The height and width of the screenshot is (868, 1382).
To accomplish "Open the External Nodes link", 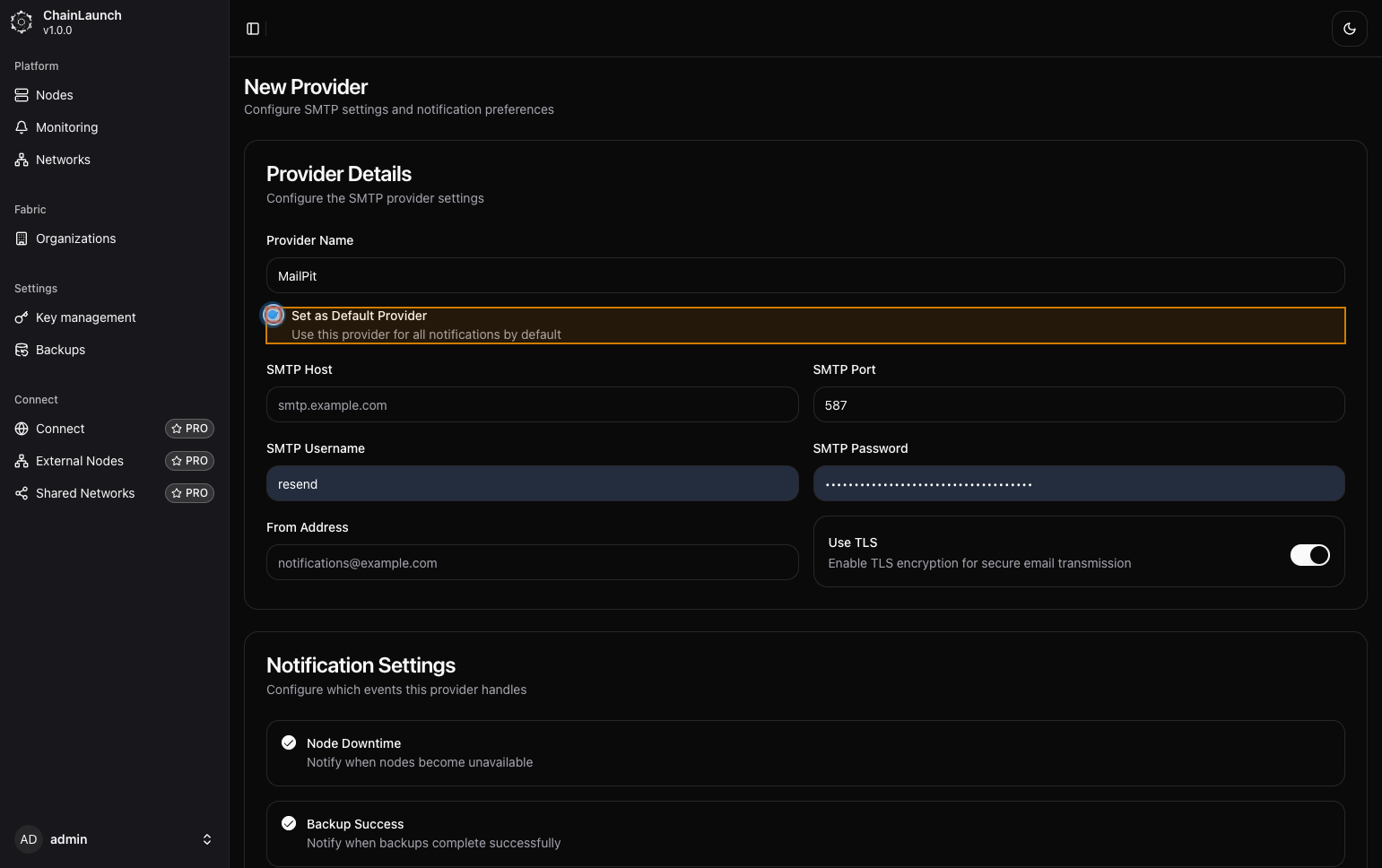I will 80,461.
